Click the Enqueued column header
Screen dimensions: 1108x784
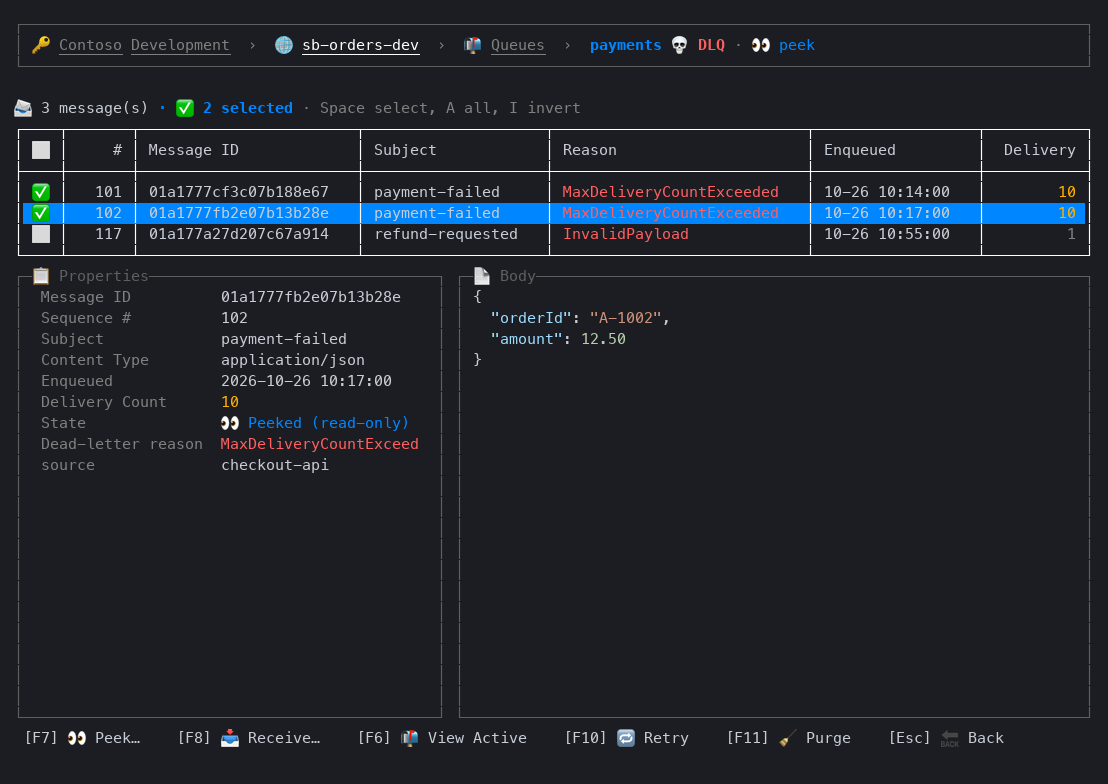coord(859,150)
